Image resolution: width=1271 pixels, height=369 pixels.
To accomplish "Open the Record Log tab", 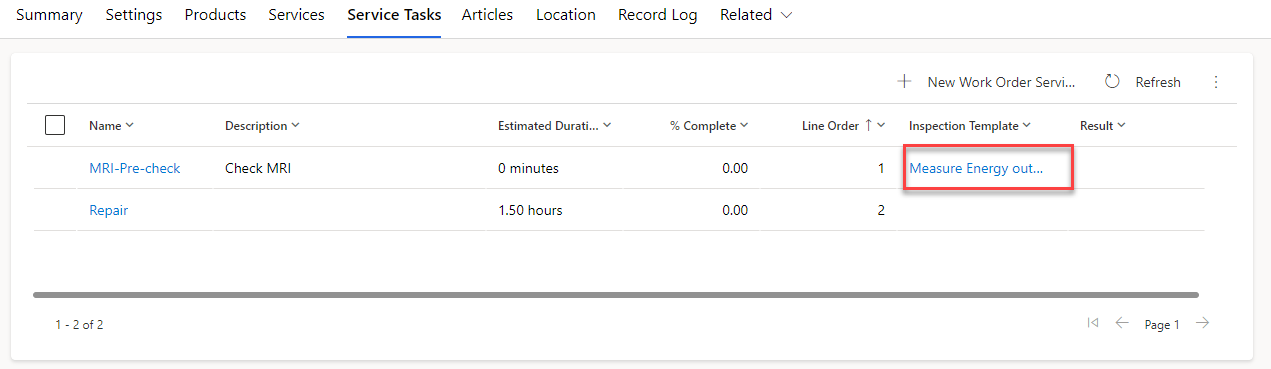I will (658, 15).
